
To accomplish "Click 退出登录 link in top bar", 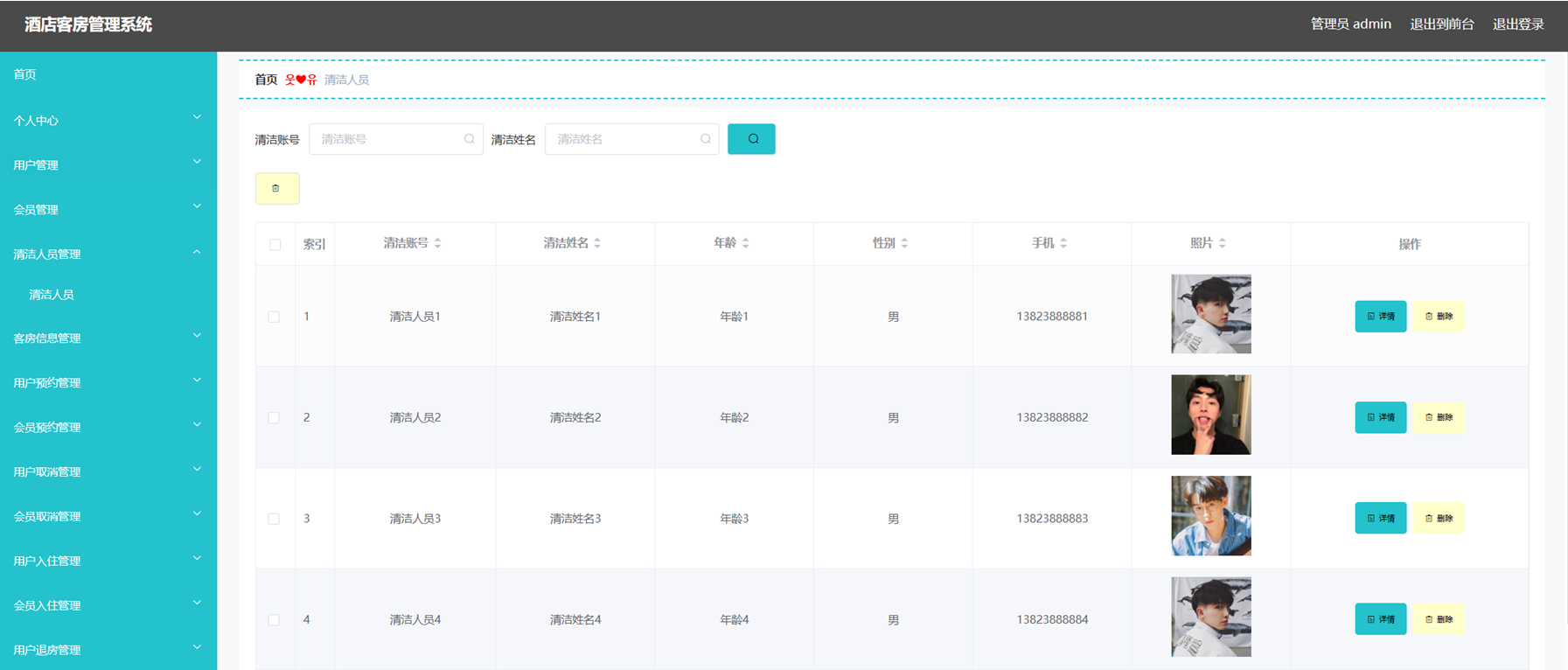I will click(1518, 24).
